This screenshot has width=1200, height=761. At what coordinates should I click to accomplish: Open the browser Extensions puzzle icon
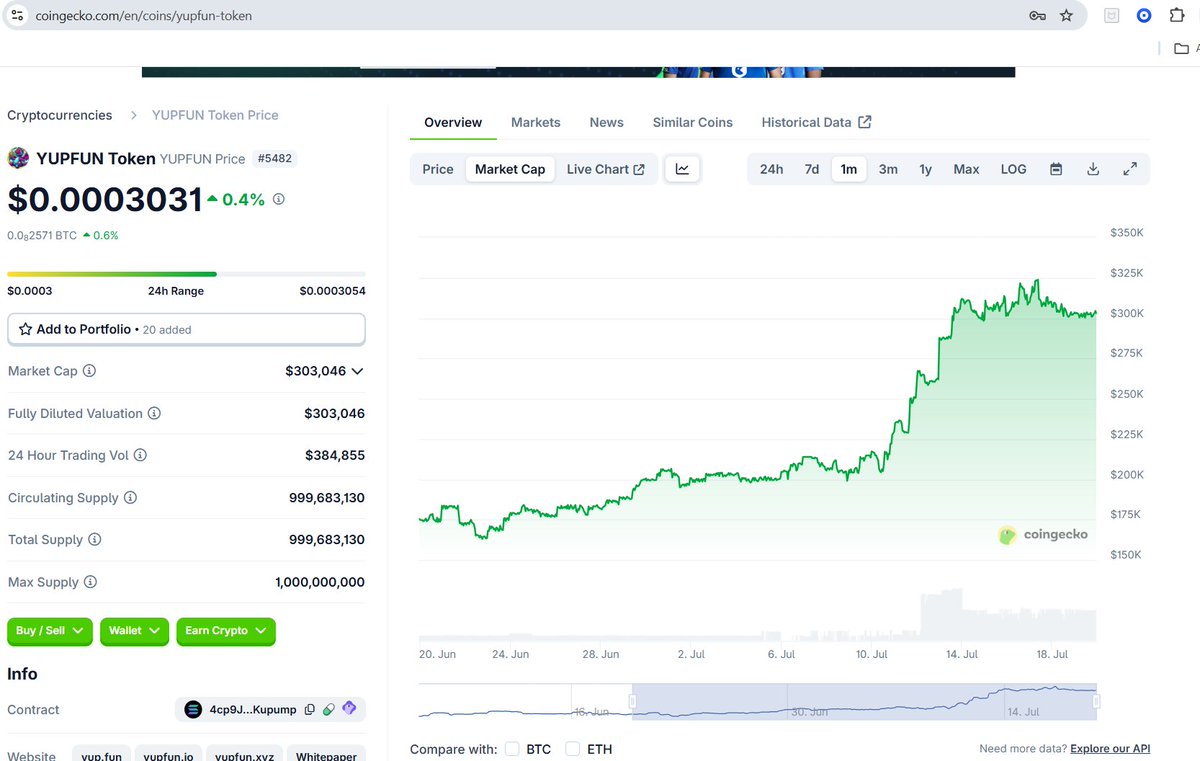(x=1177, y=15)
